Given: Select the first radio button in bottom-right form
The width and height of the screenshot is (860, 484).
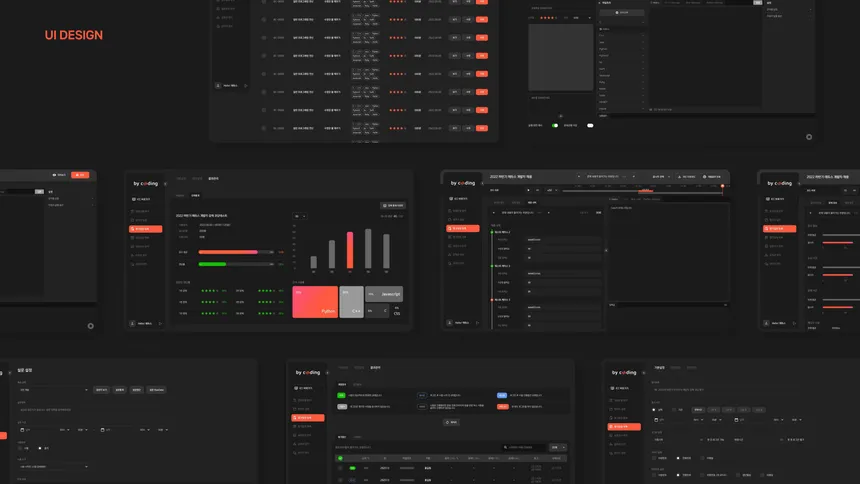Looking at the screenshot, I should click(654, 409).
